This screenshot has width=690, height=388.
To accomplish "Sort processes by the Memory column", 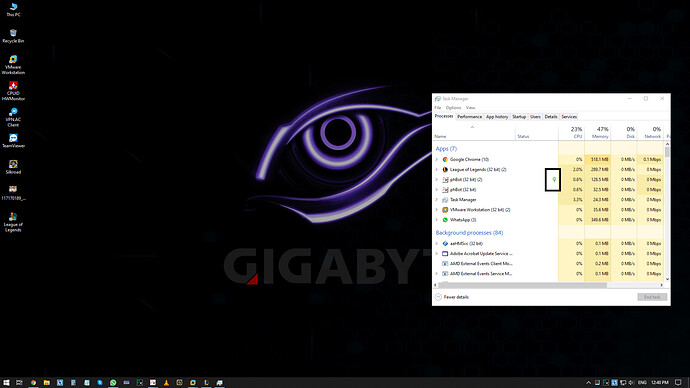I will pyautogui.click(x=597, y=132).
